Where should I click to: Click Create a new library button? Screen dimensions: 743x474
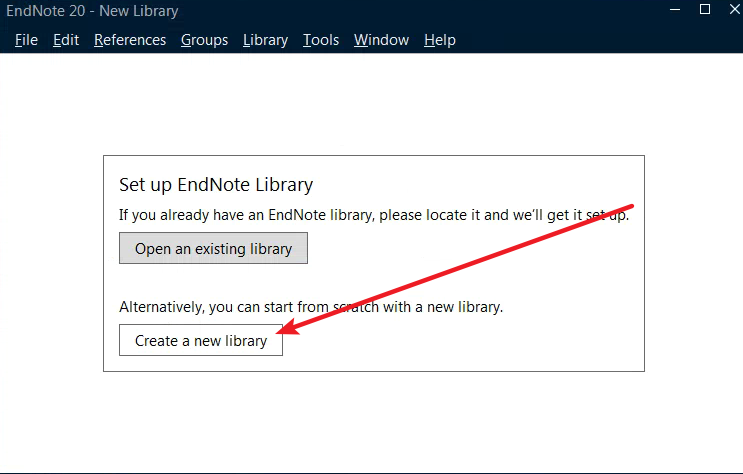click(201, 340)
